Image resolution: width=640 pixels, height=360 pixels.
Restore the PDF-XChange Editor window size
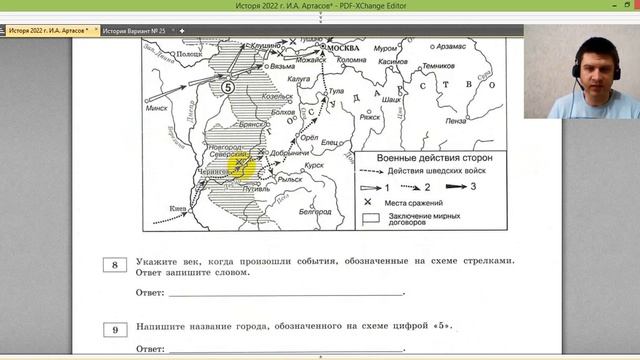coord(627,5)
